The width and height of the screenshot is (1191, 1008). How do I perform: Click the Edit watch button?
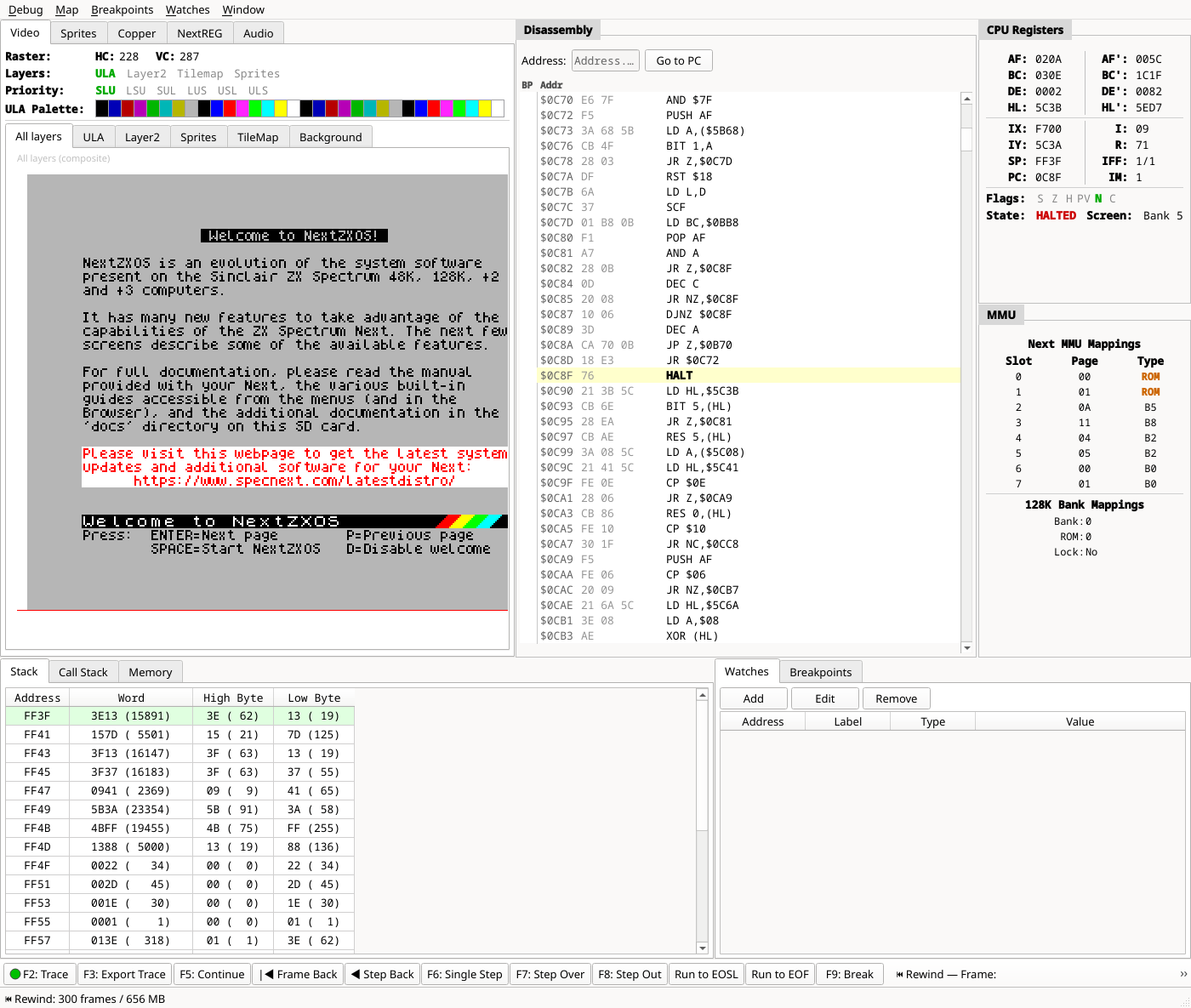point(825,698)
